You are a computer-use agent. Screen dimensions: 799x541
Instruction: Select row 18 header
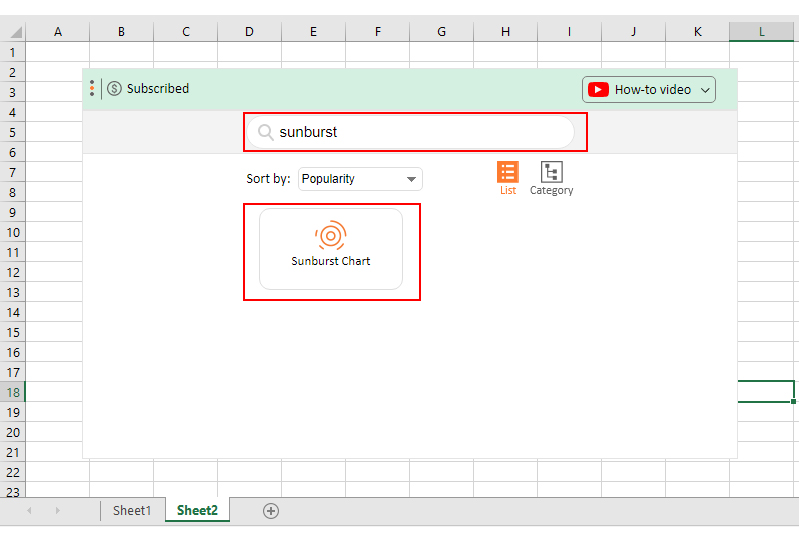click(13, 392)
